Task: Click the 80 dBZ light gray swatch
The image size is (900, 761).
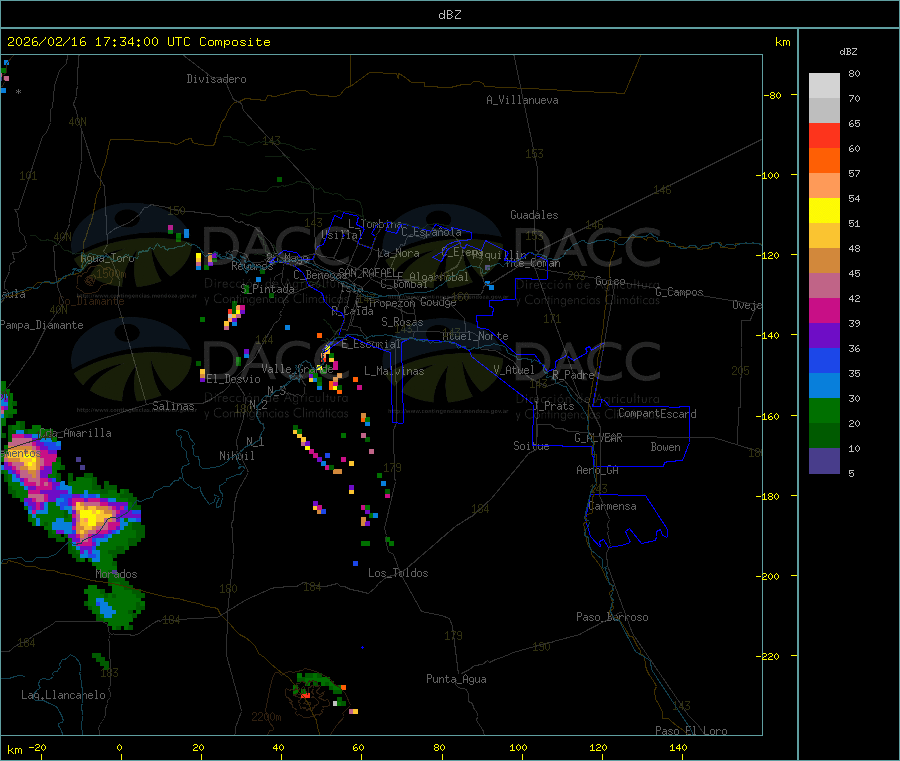Action: [824, 86]
